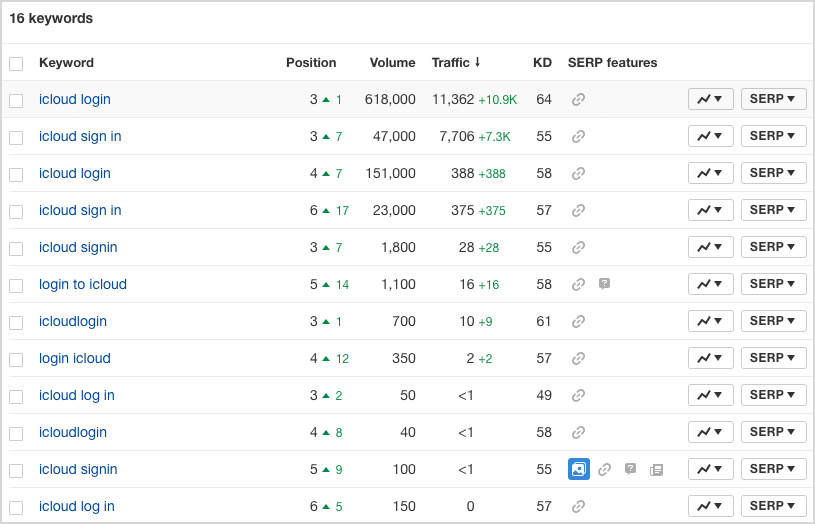
Task: Sort by the KD column header
Action: 542,63
